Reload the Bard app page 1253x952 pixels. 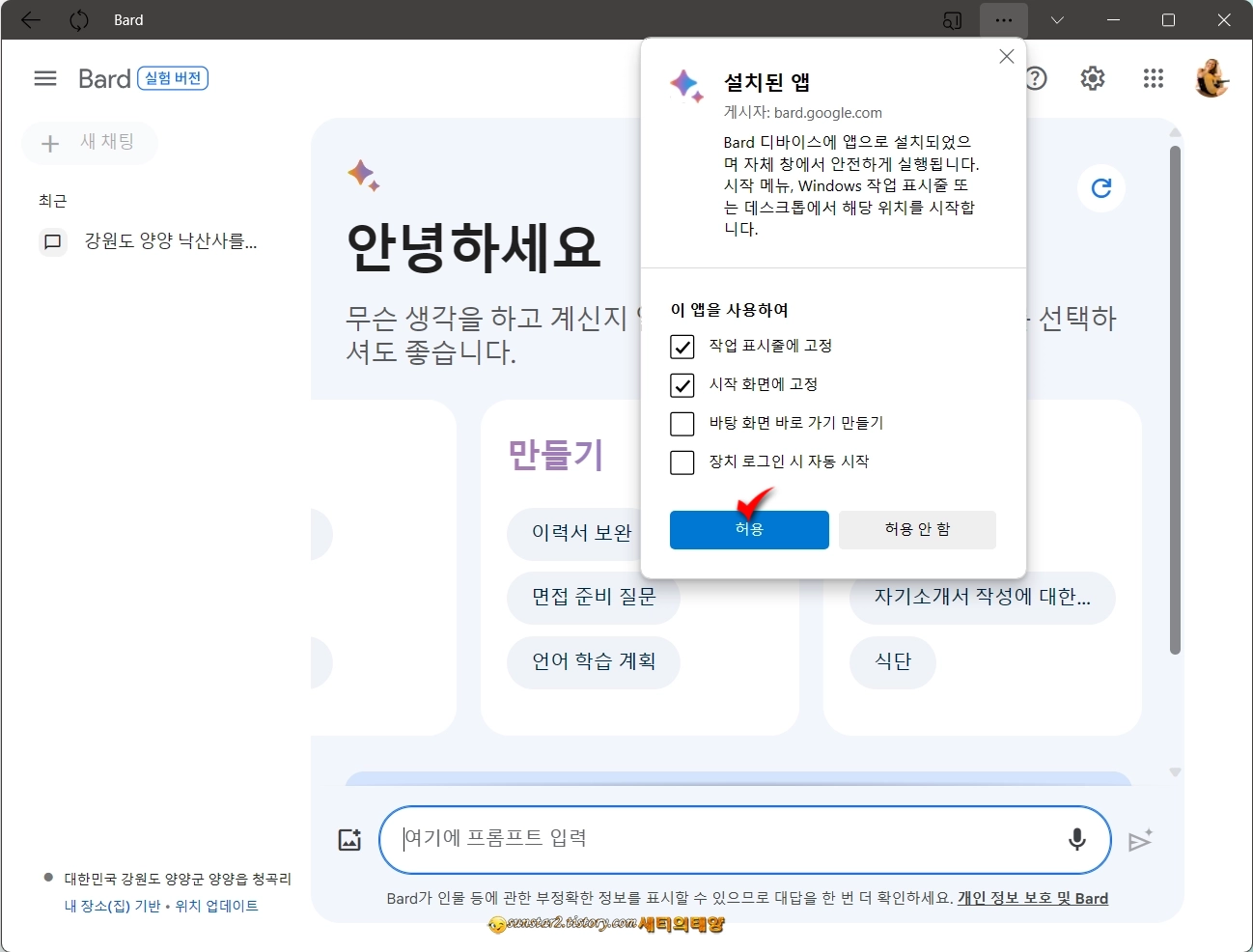tap(79, 19)
